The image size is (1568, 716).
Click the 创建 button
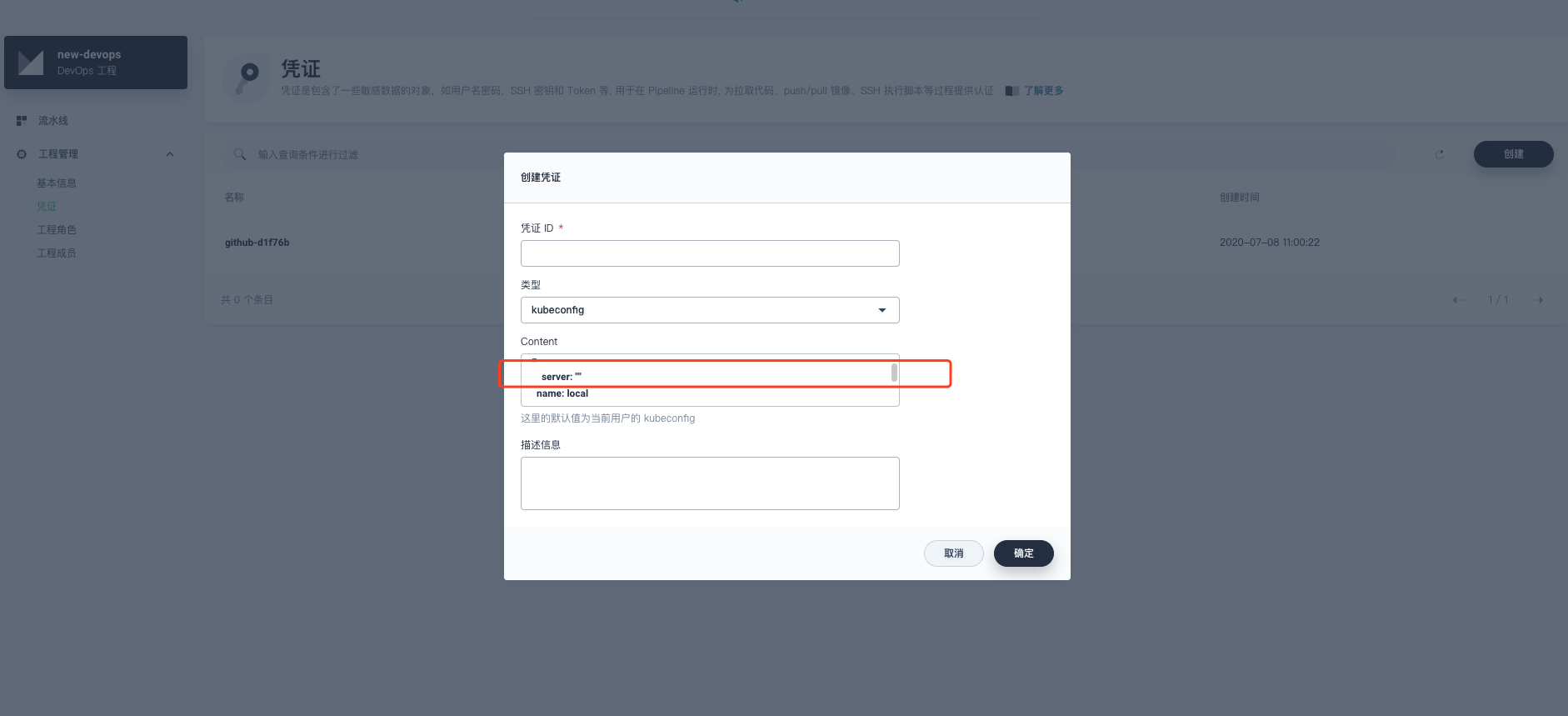pos(1513,154)
